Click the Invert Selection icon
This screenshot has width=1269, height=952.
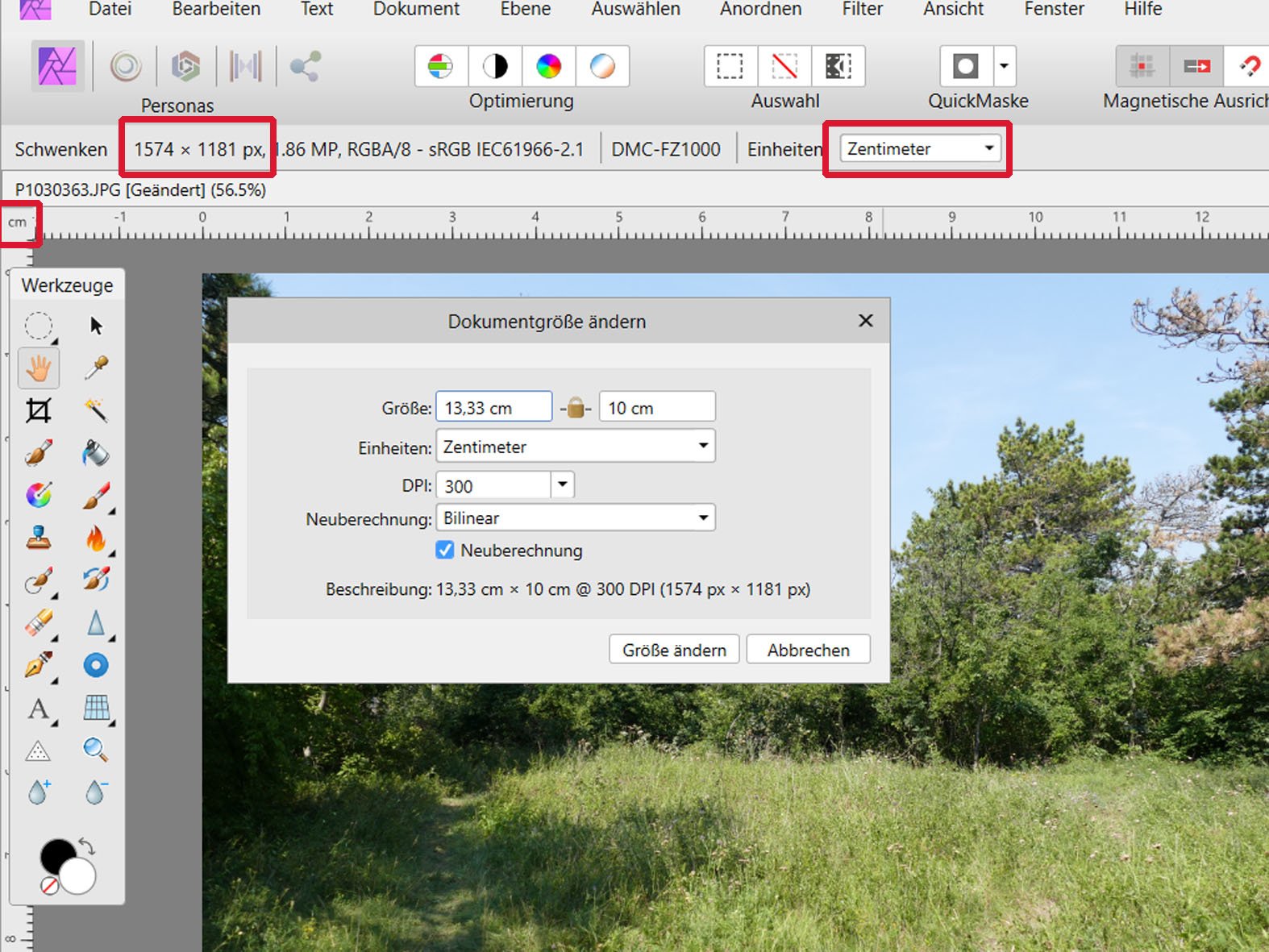coord(838,66)
